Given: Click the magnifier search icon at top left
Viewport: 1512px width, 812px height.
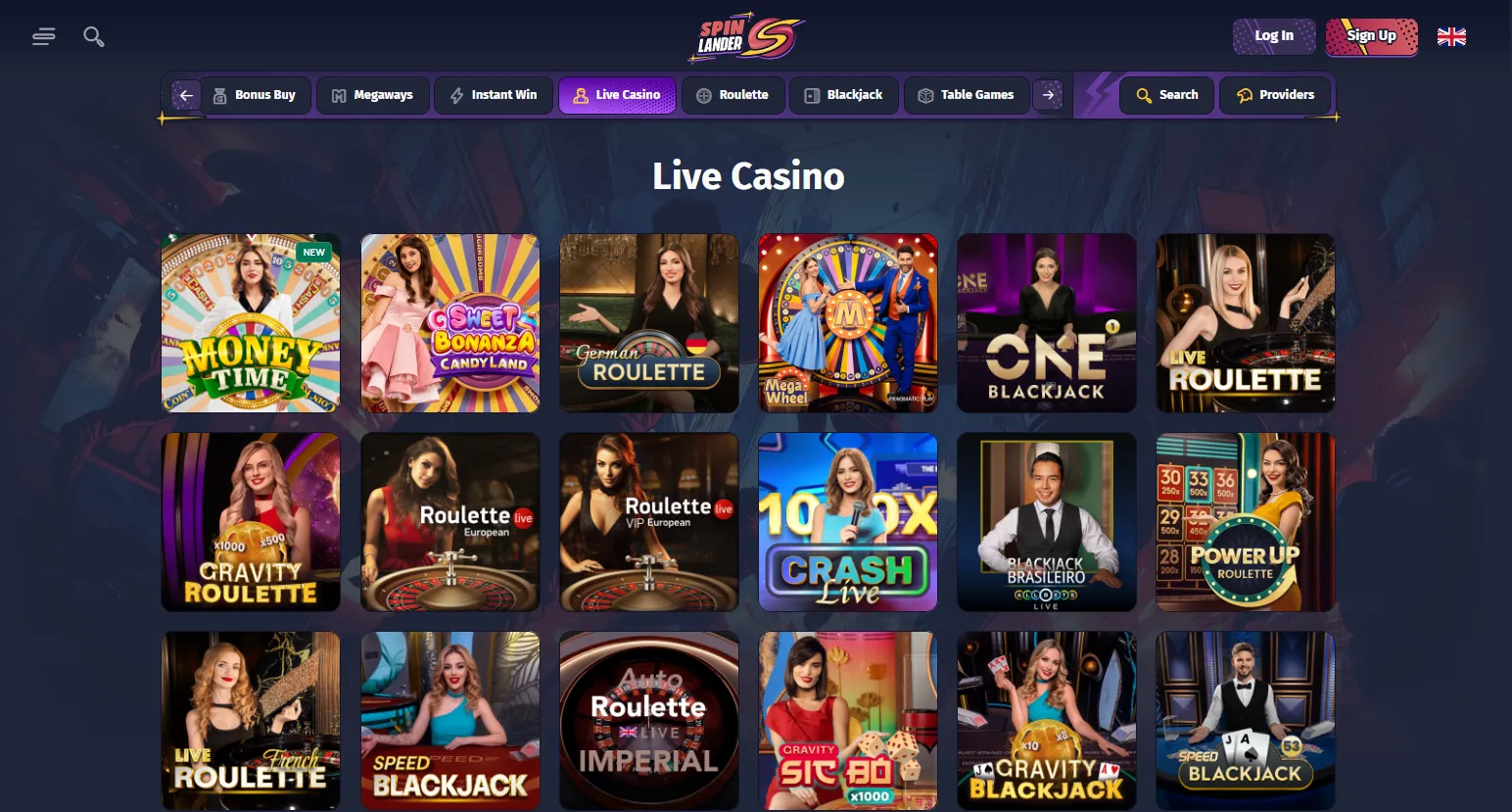Looking at the screenshot, I should click(94, 37).
